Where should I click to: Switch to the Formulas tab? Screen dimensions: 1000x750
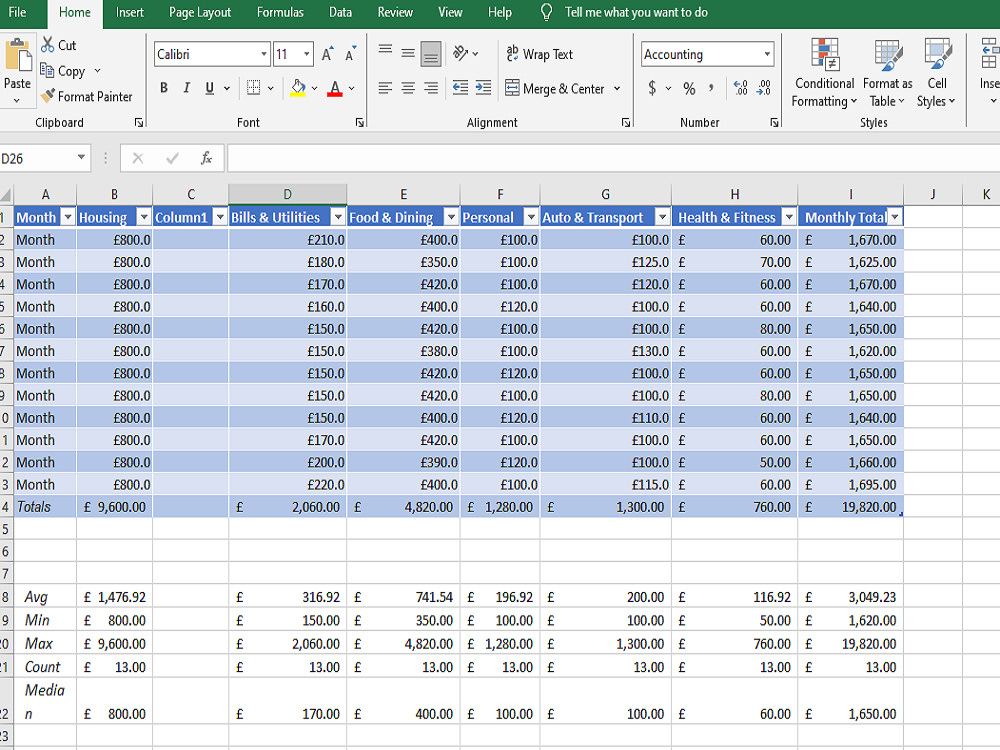[280, 12]
